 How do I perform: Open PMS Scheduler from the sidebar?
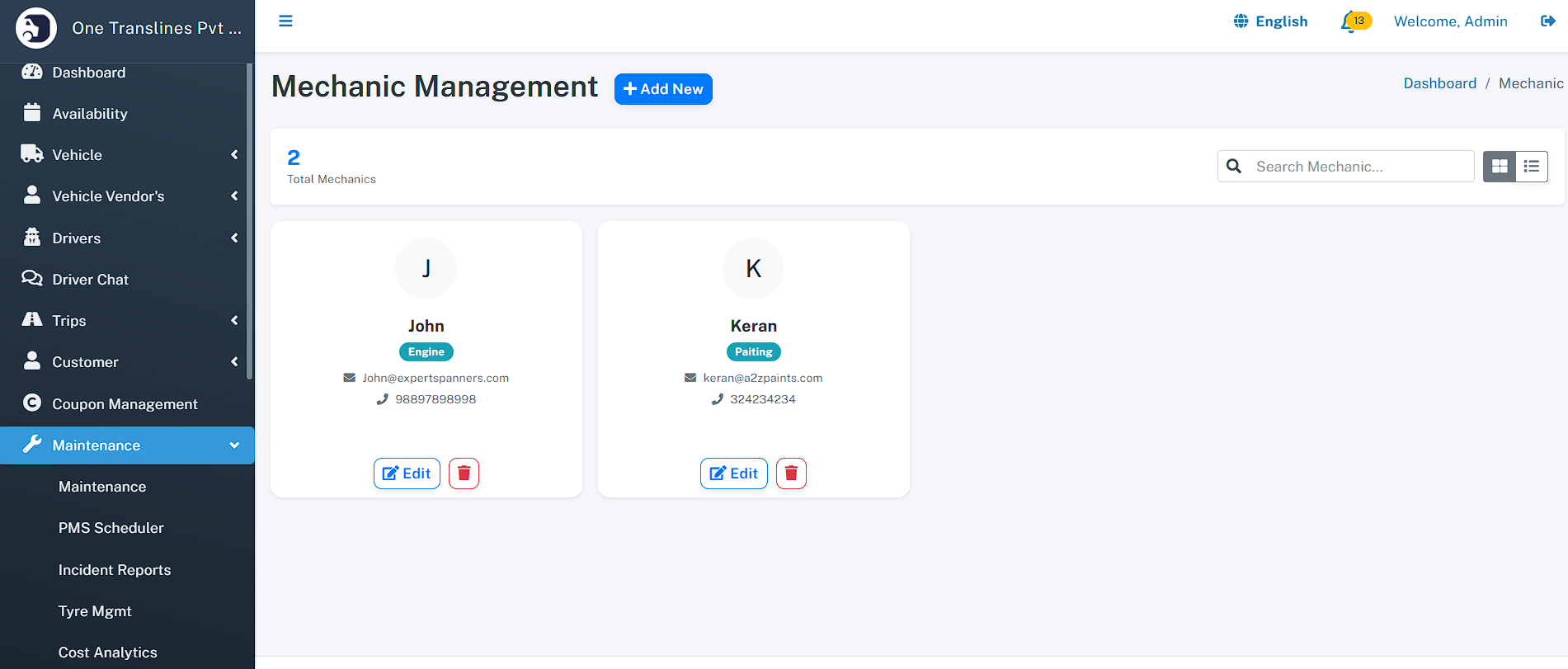(x=111, y=528)
